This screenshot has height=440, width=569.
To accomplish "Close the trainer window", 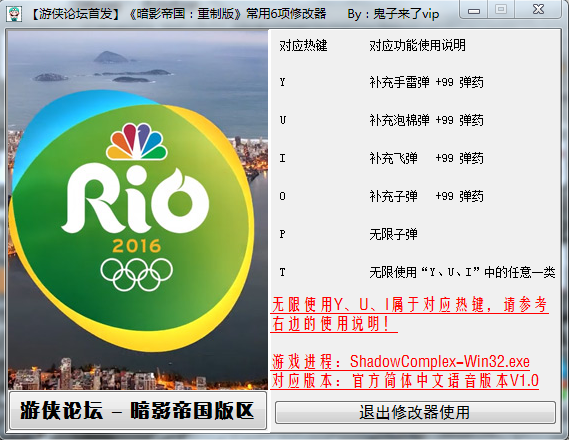I will click(538, 10).
